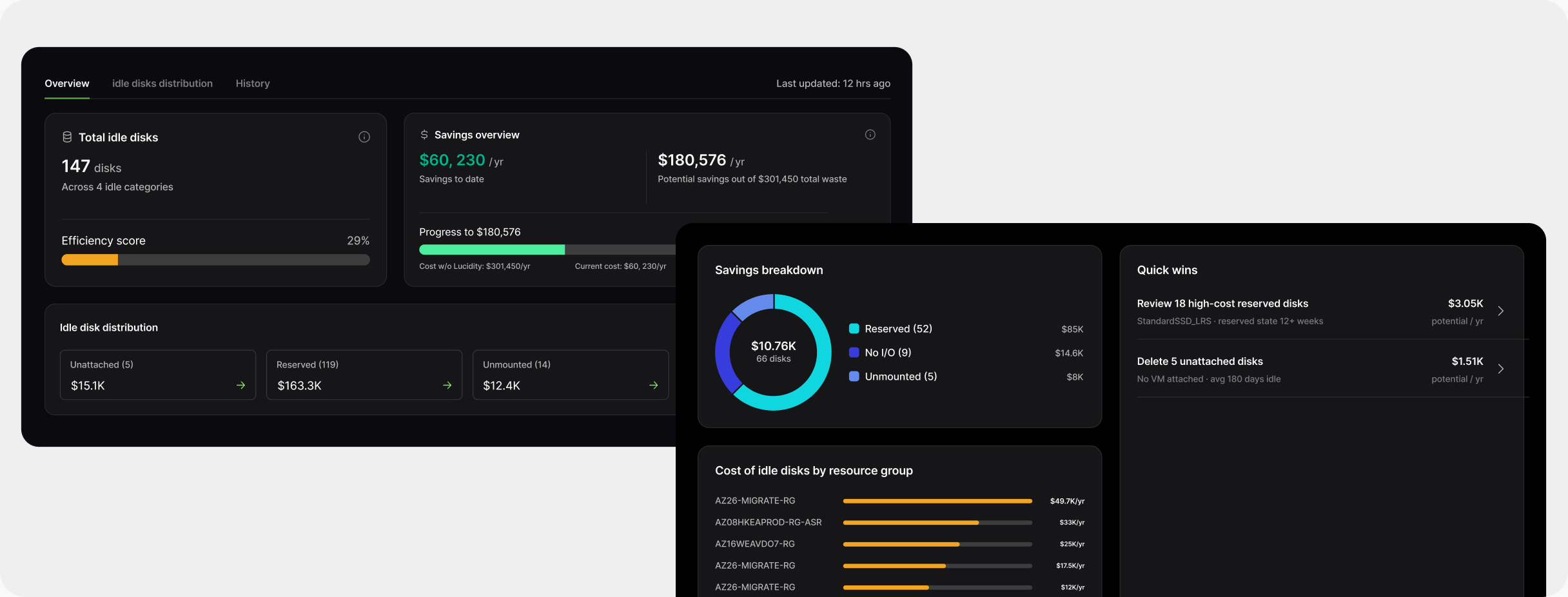Screen dimensions: 1568x597
Task: Click the AZ08HKEAPROD-RG-ASR cost bar
Action: (x=937, y=523)
